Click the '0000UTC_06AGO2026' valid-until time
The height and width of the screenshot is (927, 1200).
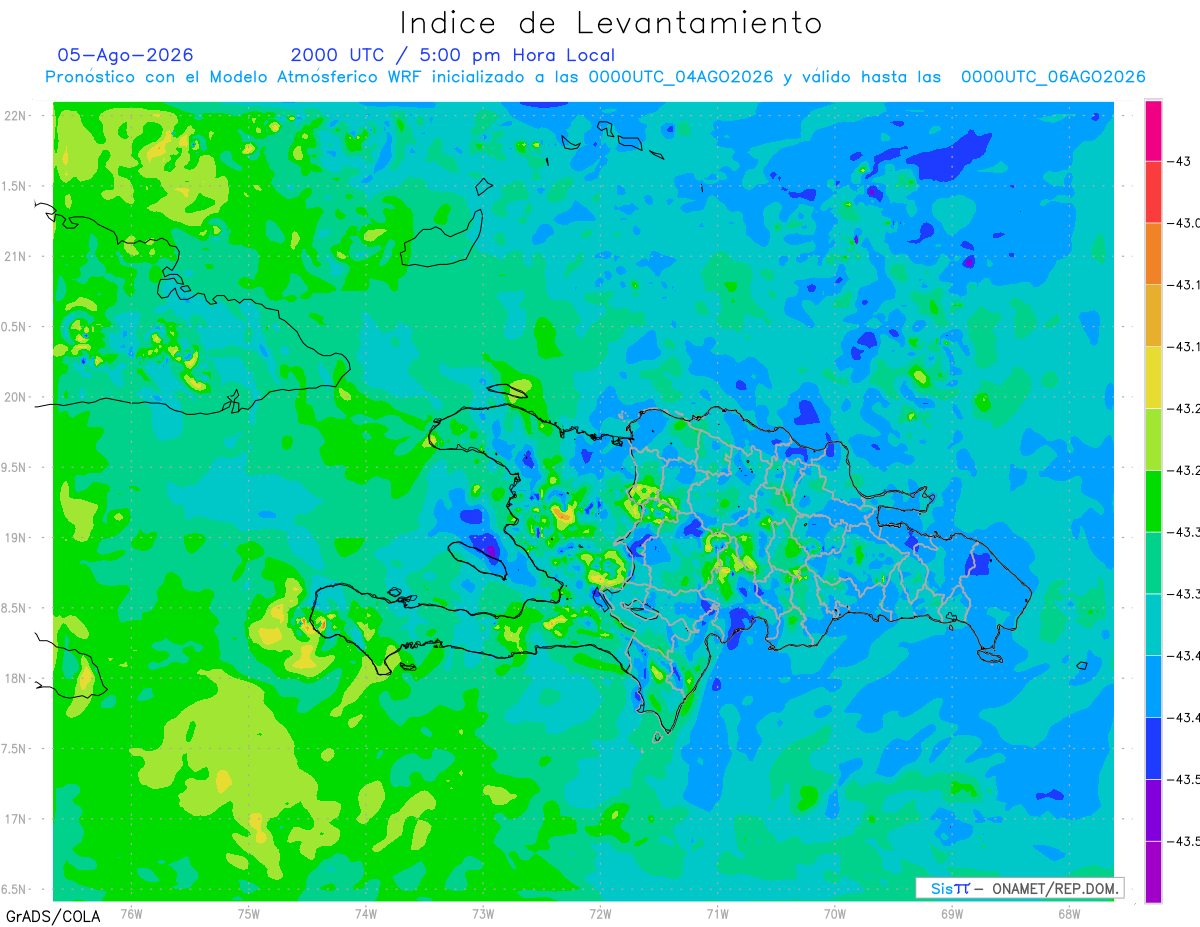pyautogui.click(x=1053, y=77)
